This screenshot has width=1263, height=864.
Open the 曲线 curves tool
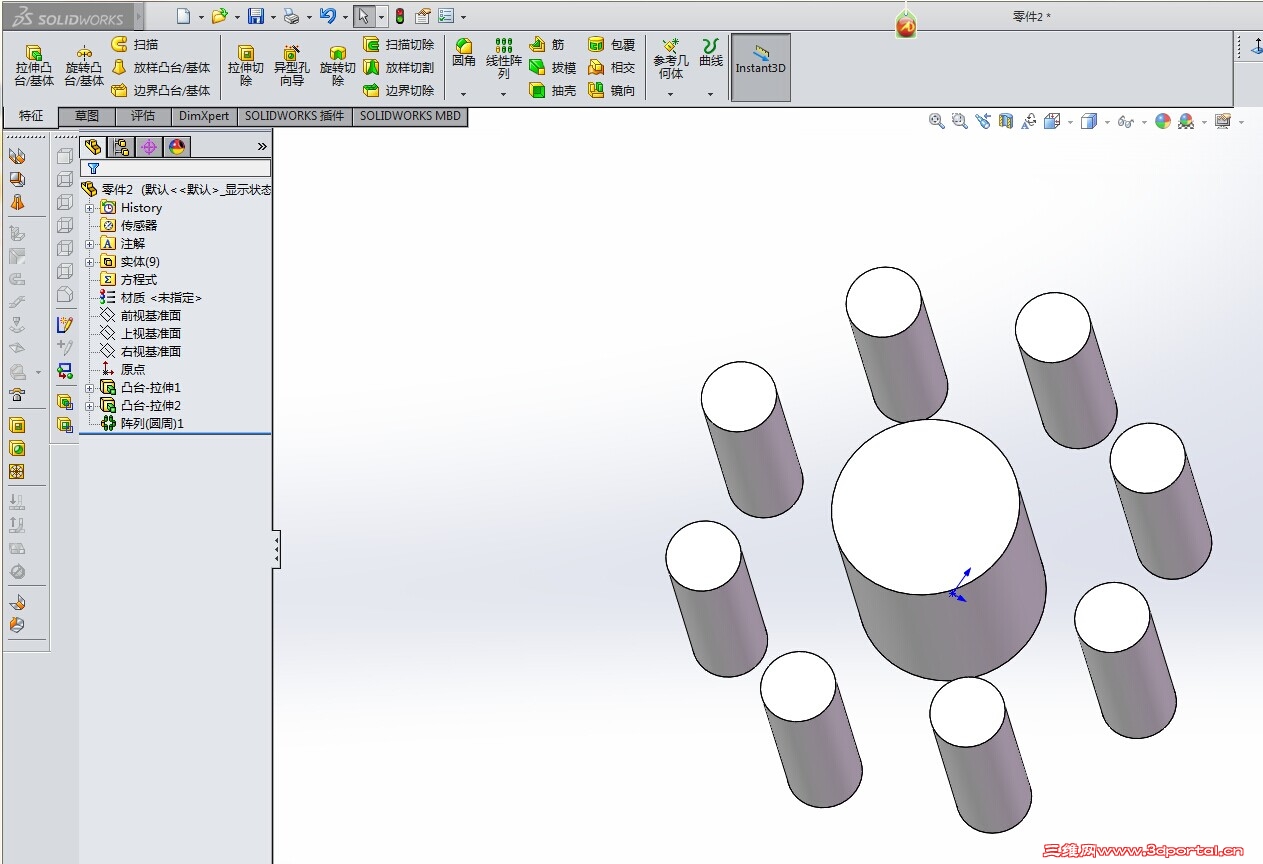711,54
